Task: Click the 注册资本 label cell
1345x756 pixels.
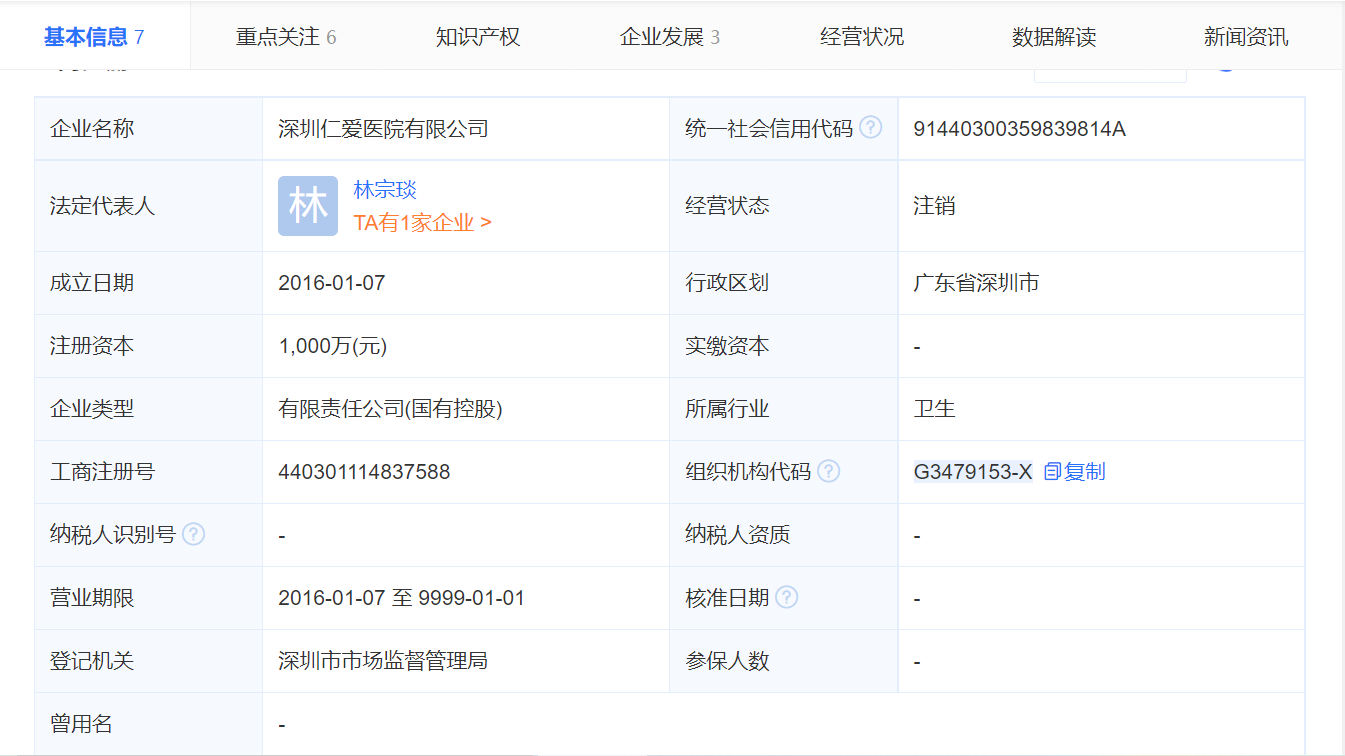Action: pyautogui.click(x=149, y=346)
